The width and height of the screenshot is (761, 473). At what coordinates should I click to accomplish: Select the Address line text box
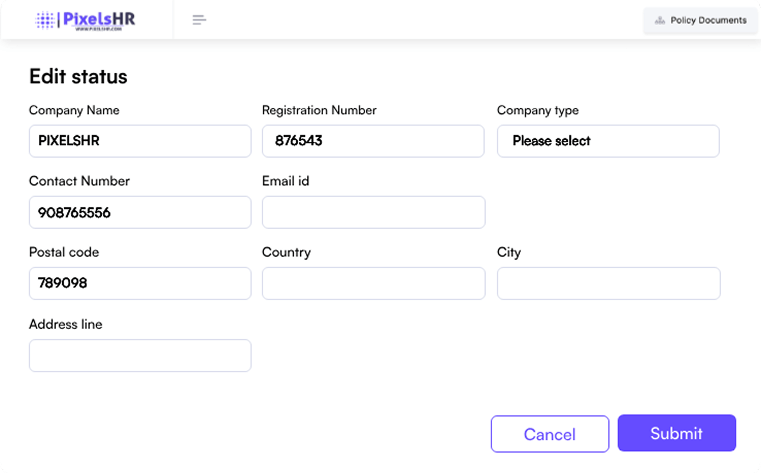tap(140, 355)
